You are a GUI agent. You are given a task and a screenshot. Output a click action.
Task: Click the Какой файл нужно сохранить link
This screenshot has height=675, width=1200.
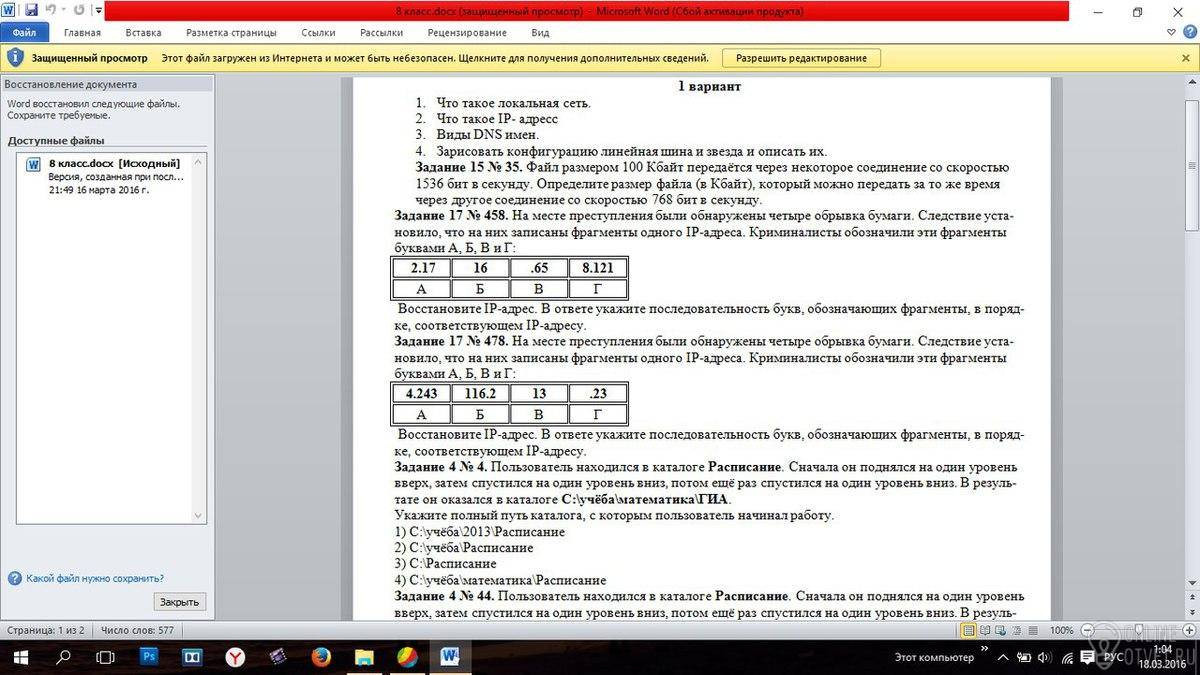(x=95, y=578)
